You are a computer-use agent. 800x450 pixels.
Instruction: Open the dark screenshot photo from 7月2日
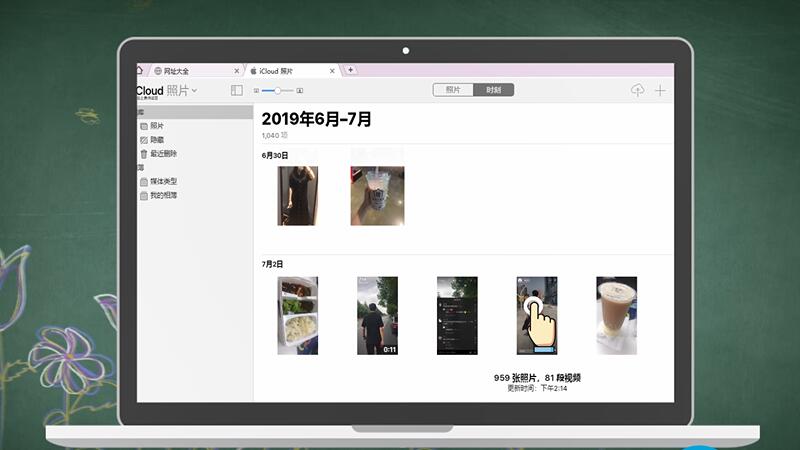457,316
